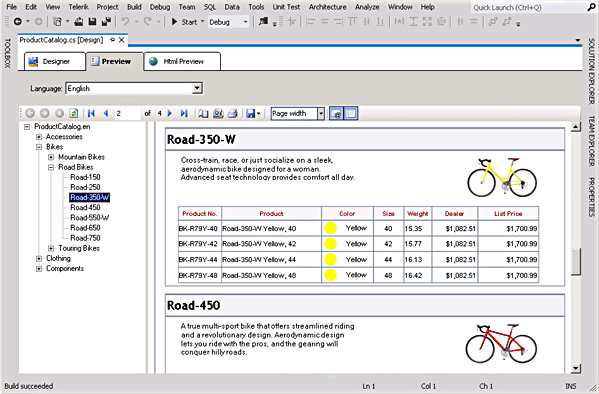Image resolution: width=599 pixels, height=394 pixels.
Task: Open the Architecture menu
Action: (327, 7)
